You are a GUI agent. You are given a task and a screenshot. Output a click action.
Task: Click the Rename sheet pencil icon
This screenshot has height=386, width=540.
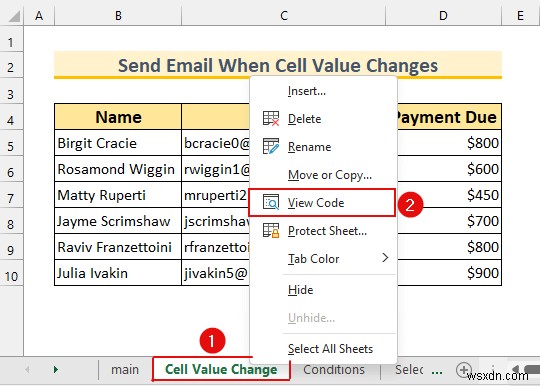[271, 146]
